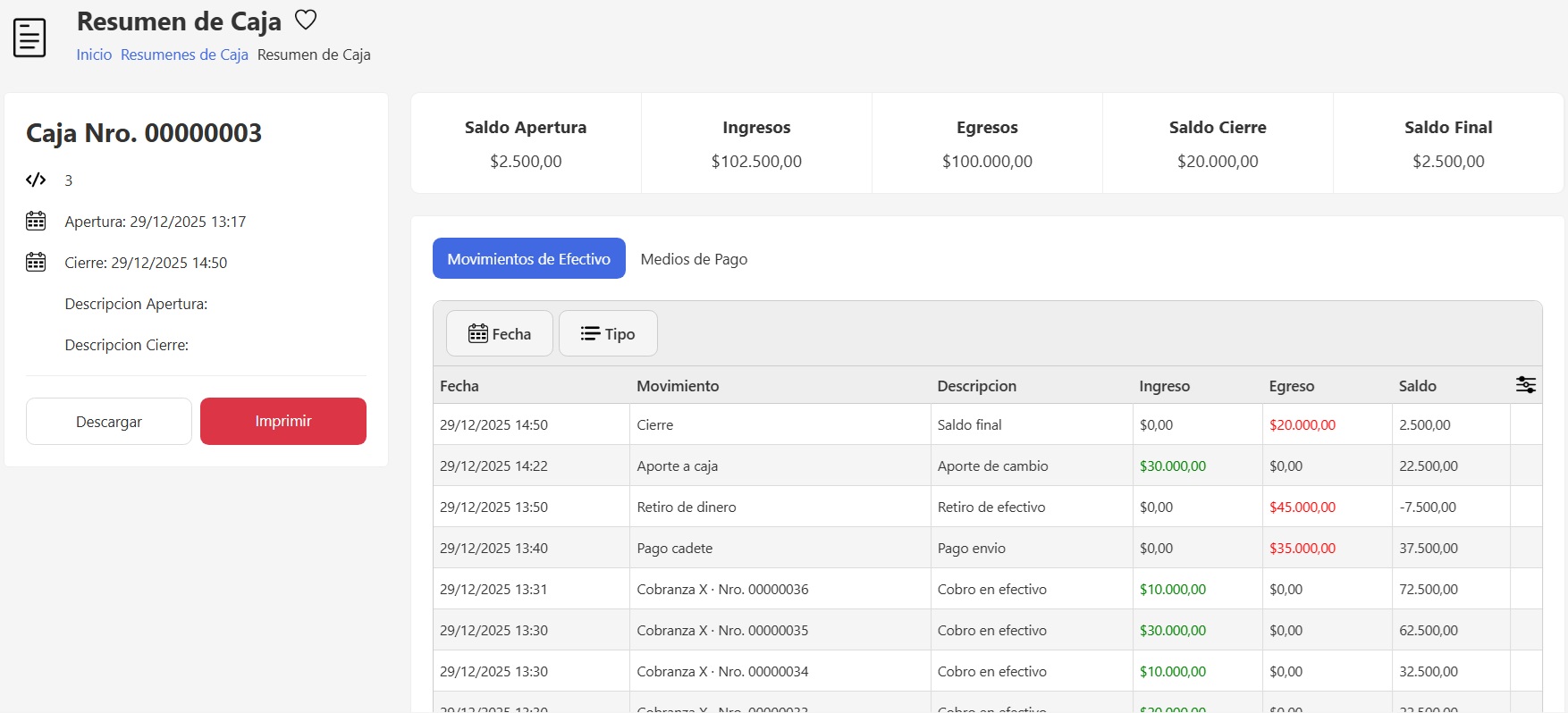This screenshot has height=713, width=1568.
Task: Click the Saldo column header
Action: (x=1417, y=386)
